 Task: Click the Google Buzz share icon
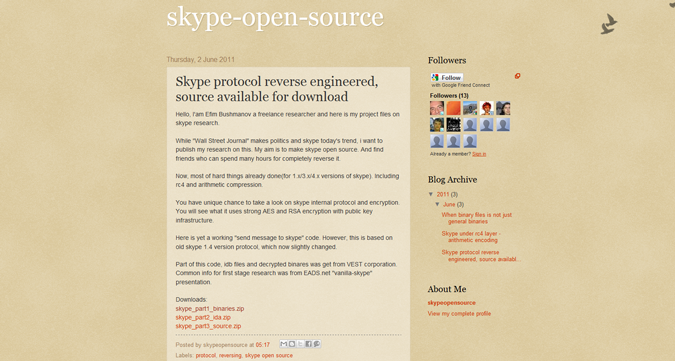coord(317,344)
